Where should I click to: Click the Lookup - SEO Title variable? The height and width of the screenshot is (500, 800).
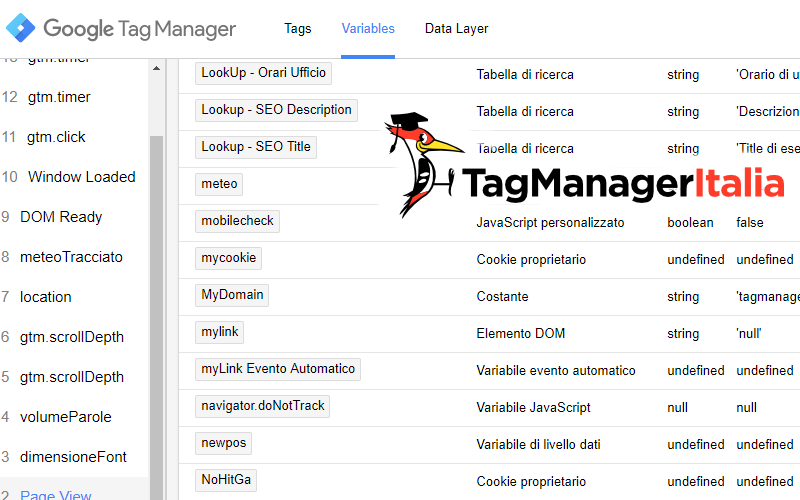pos(256,147)
